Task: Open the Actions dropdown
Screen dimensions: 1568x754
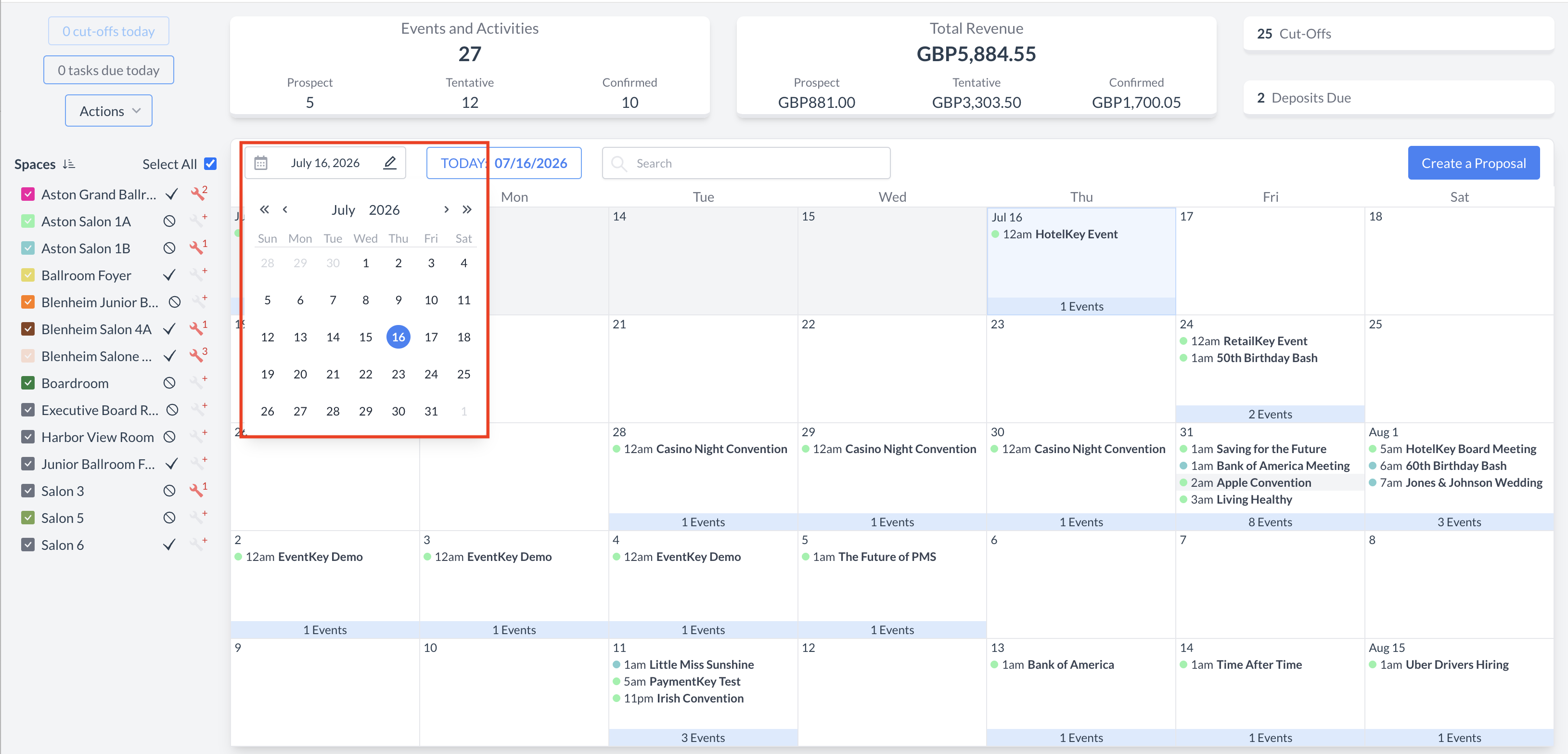Action: point(108,111)
